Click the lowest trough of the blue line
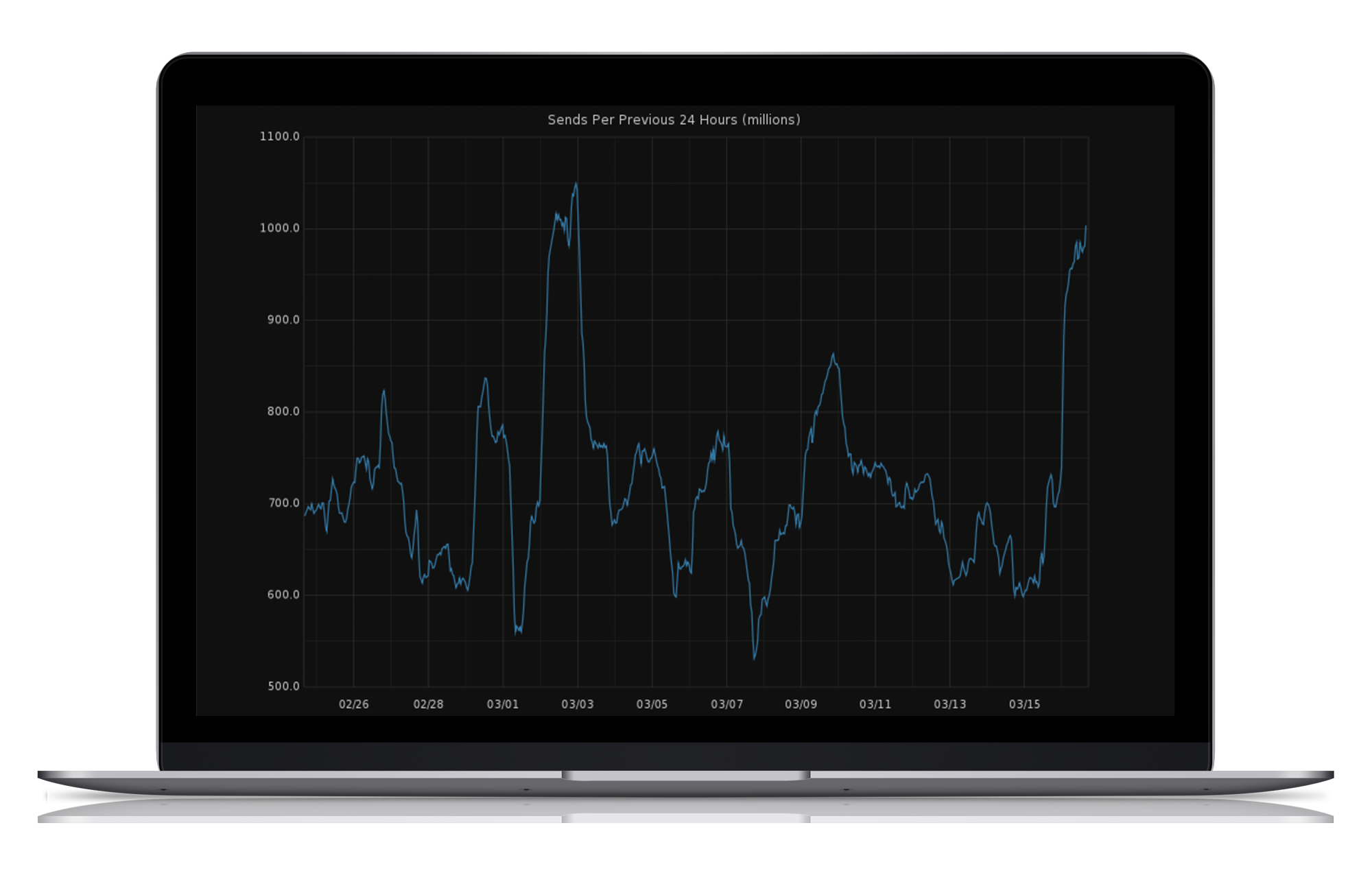The height and width of the screenshot is (886, 1372). [x=755, y=659]
